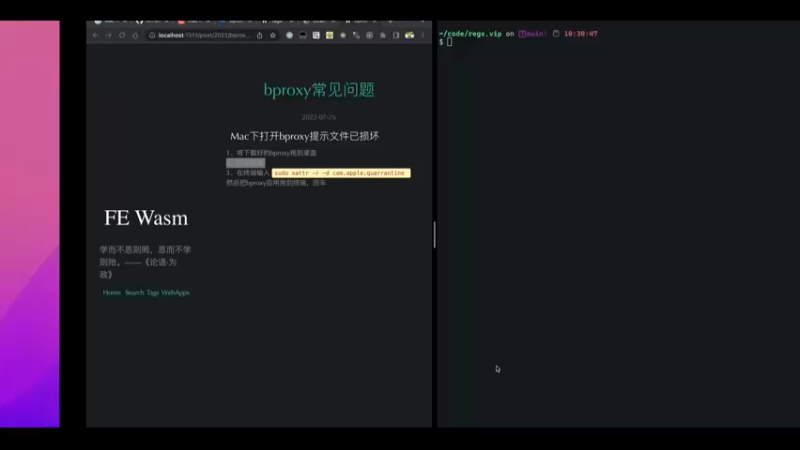Open the Search navigation link
800x450 pixels.
(135, 292)
